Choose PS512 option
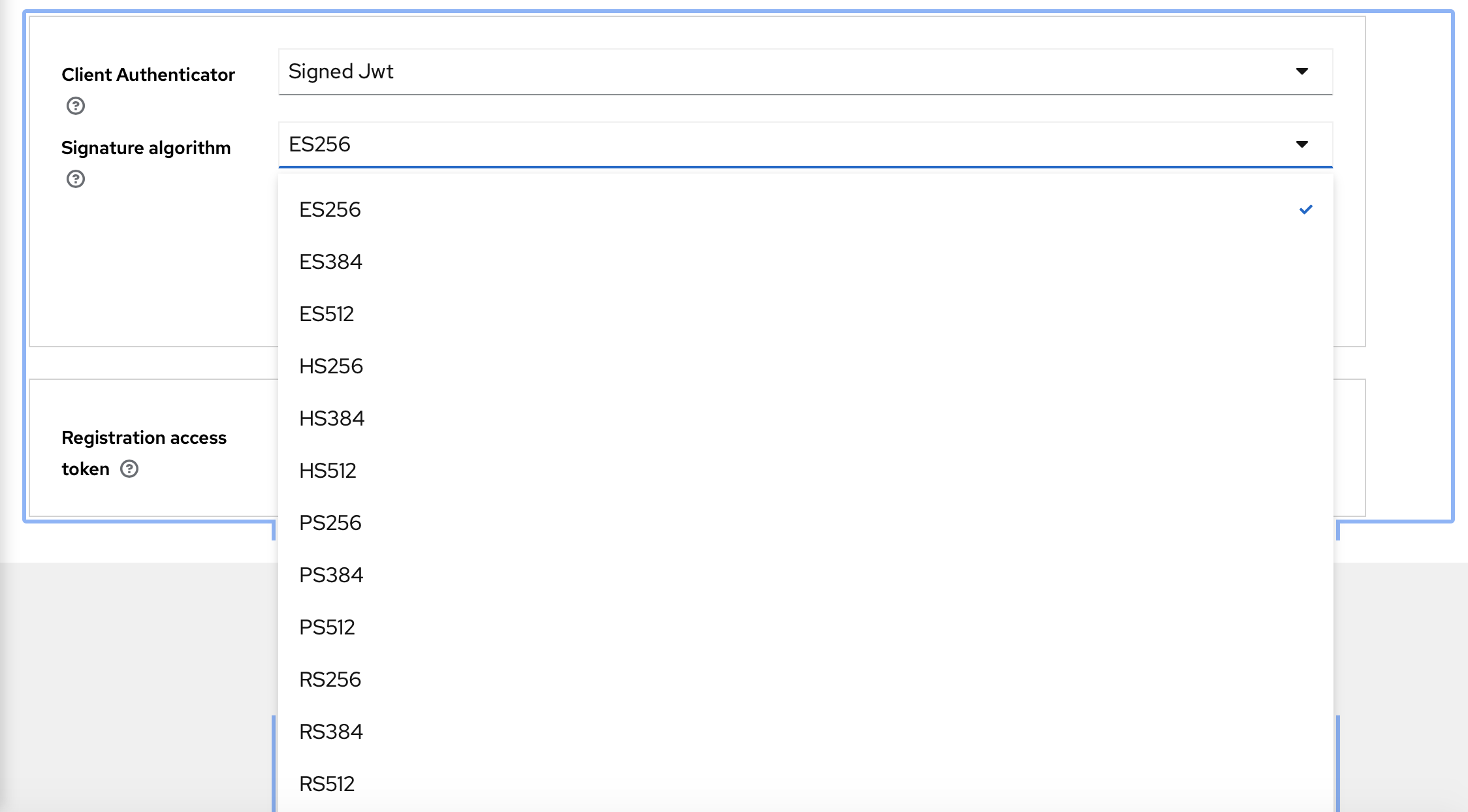Viewport: 1468px width, 812px height. 805,627
